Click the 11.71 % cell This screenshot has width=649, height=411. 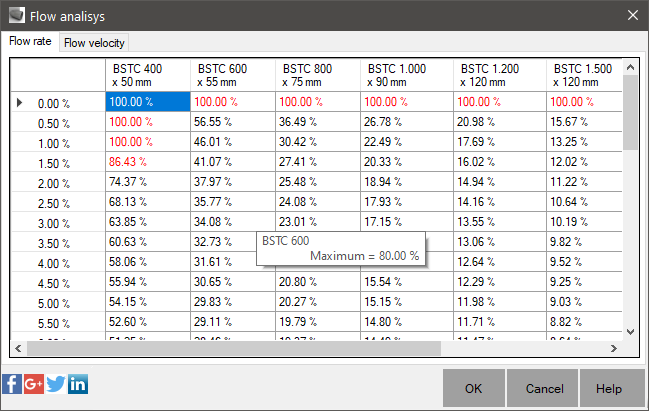click(500, 322)
